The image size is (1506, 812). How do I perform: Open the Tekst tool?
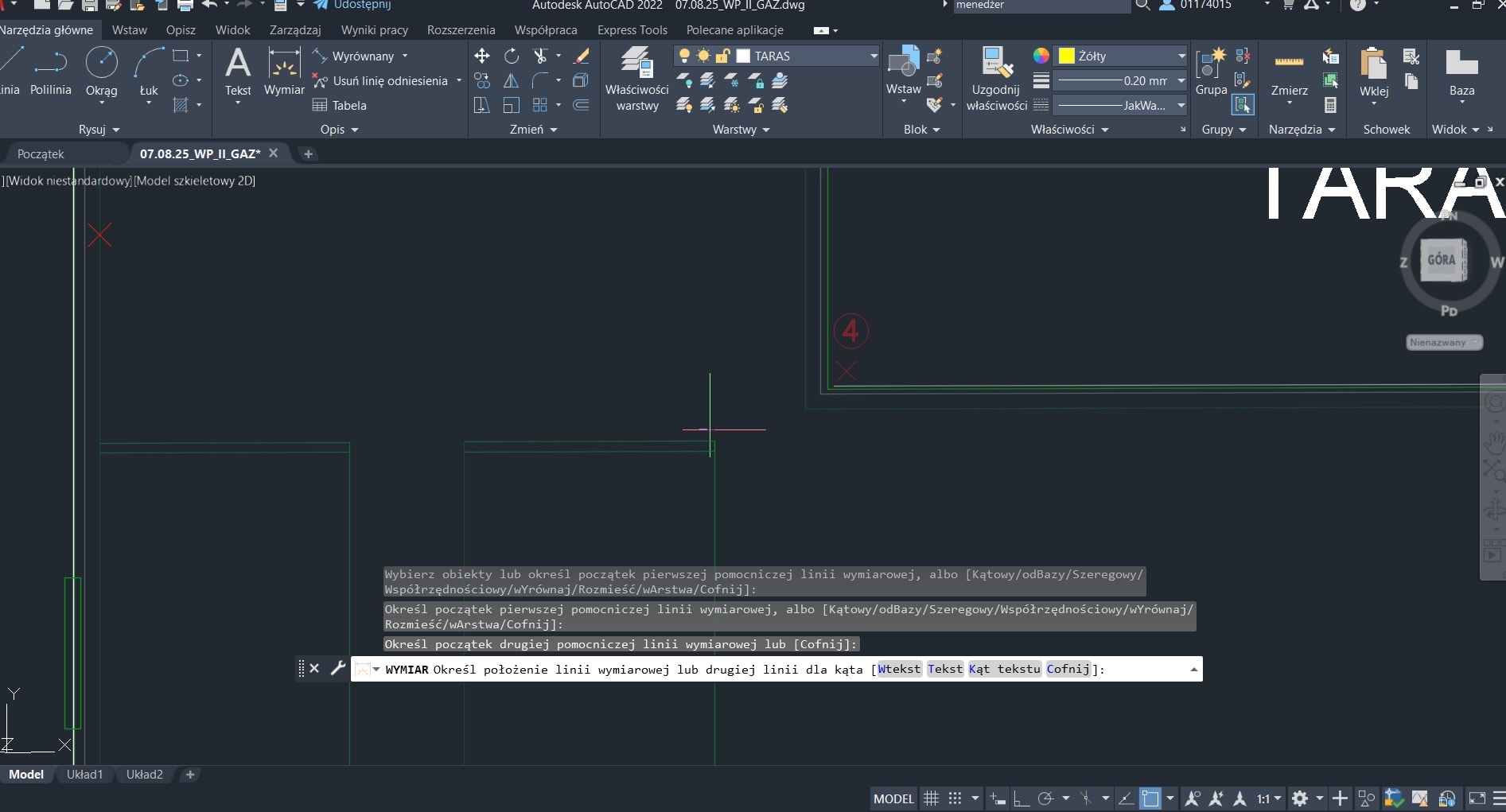[x=238, y=70]
